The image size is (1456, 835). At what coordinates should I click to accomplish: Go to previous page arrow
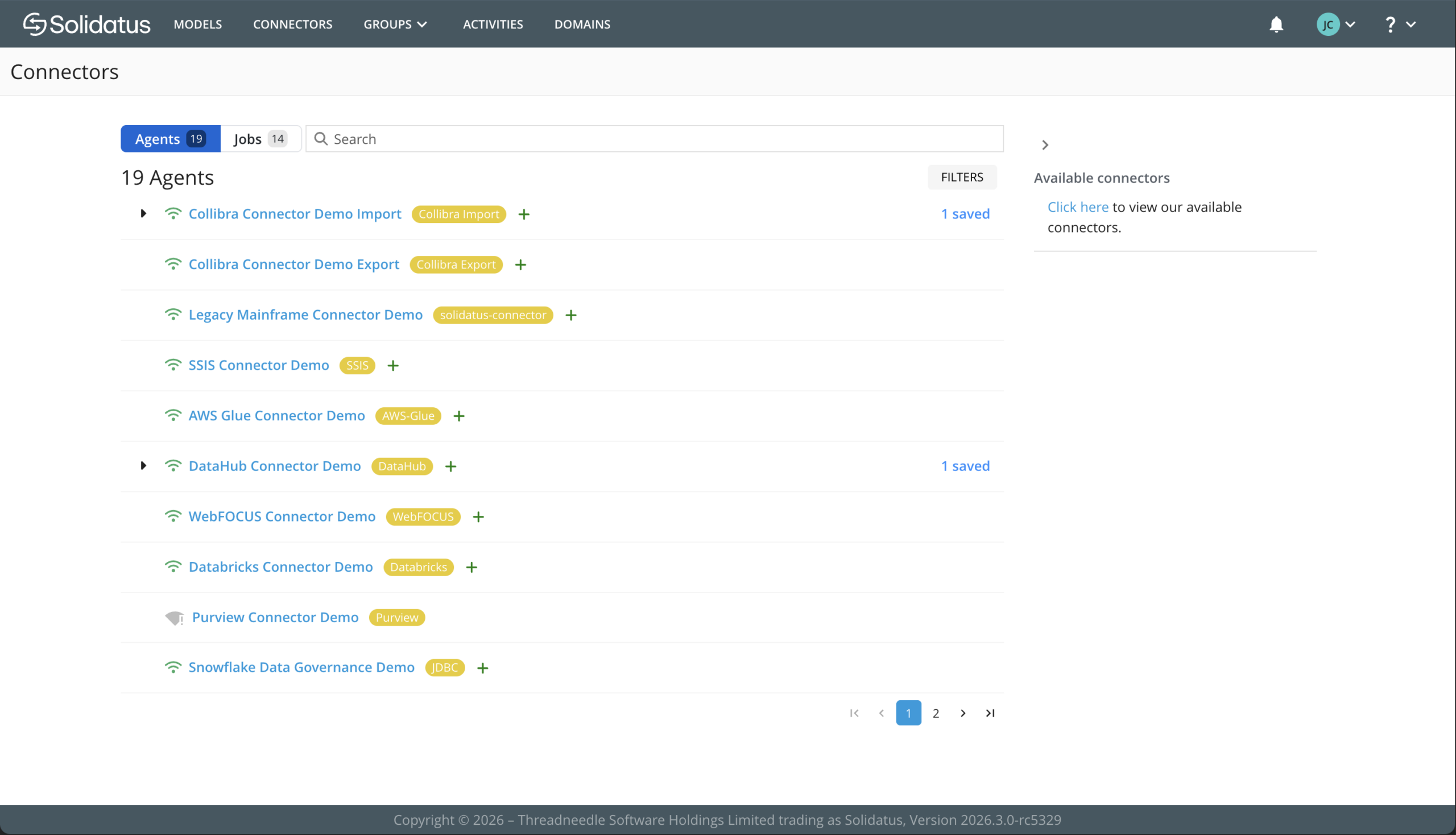[882, 713]
